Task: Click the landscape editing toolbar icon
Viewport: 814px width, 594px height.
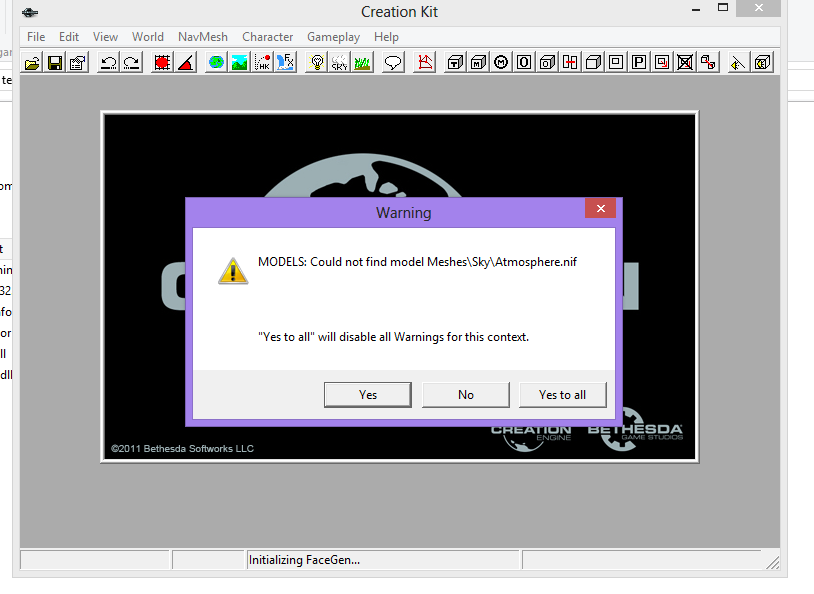Action: click(239, 62)
